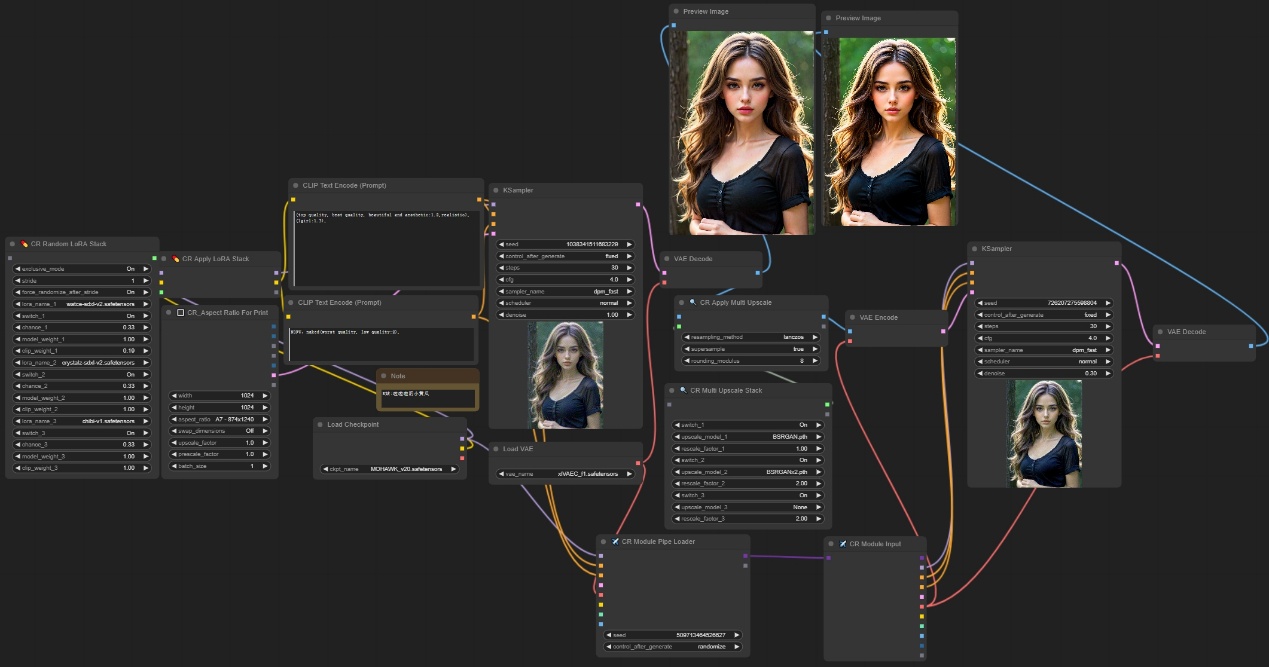Open the vae_name dropdown in Load VAE

pyautogui.click(x=565, y=474)
